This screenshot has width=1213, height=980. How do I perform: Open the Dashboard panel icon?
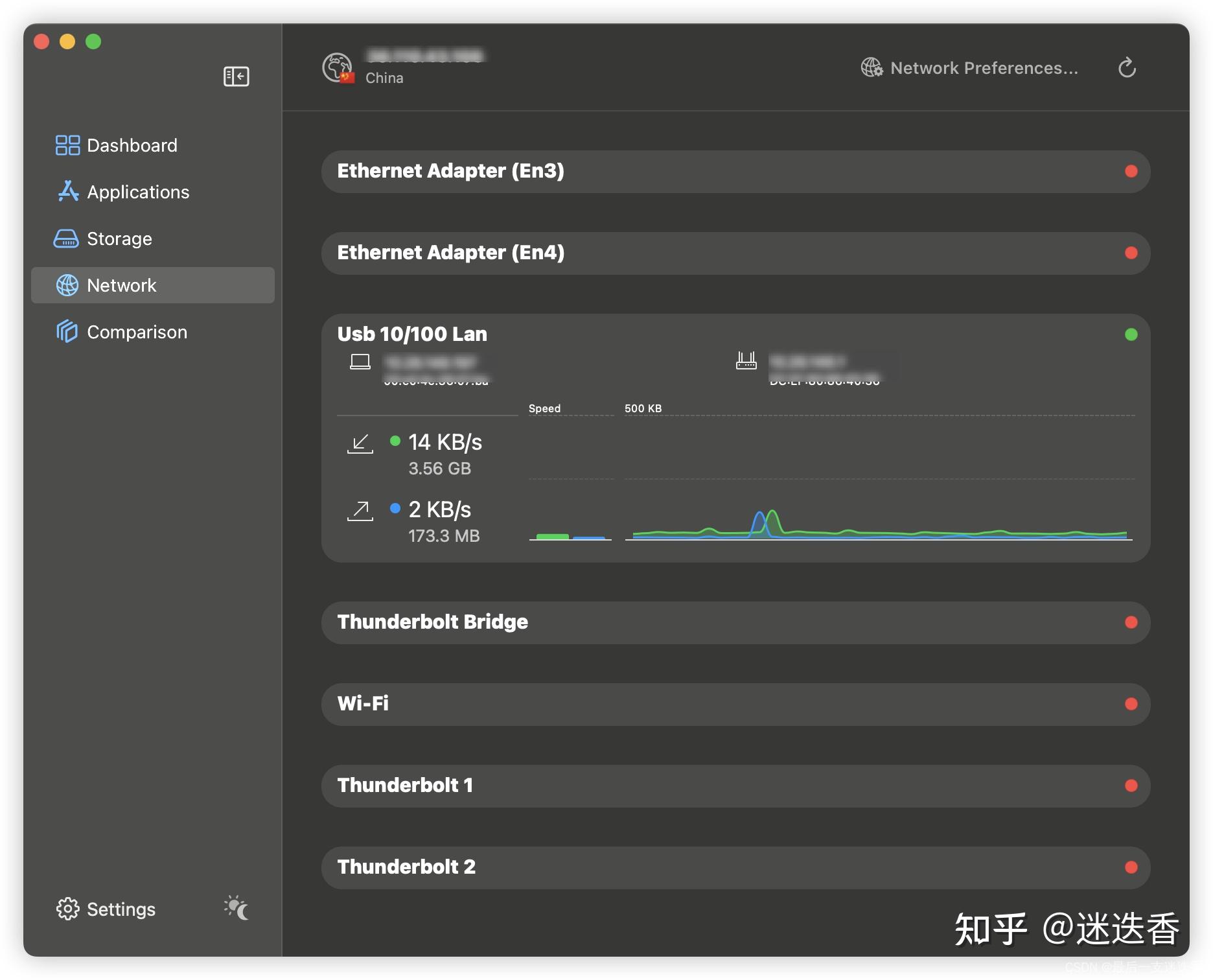point(67,145)
